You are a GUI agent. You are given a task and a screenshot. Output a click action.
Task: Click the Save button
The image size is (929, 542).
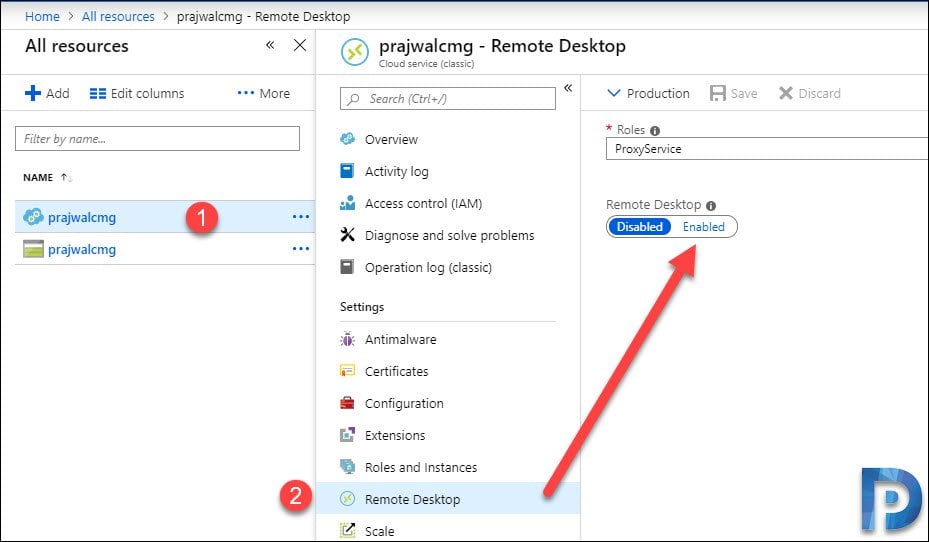coord(733,93)
